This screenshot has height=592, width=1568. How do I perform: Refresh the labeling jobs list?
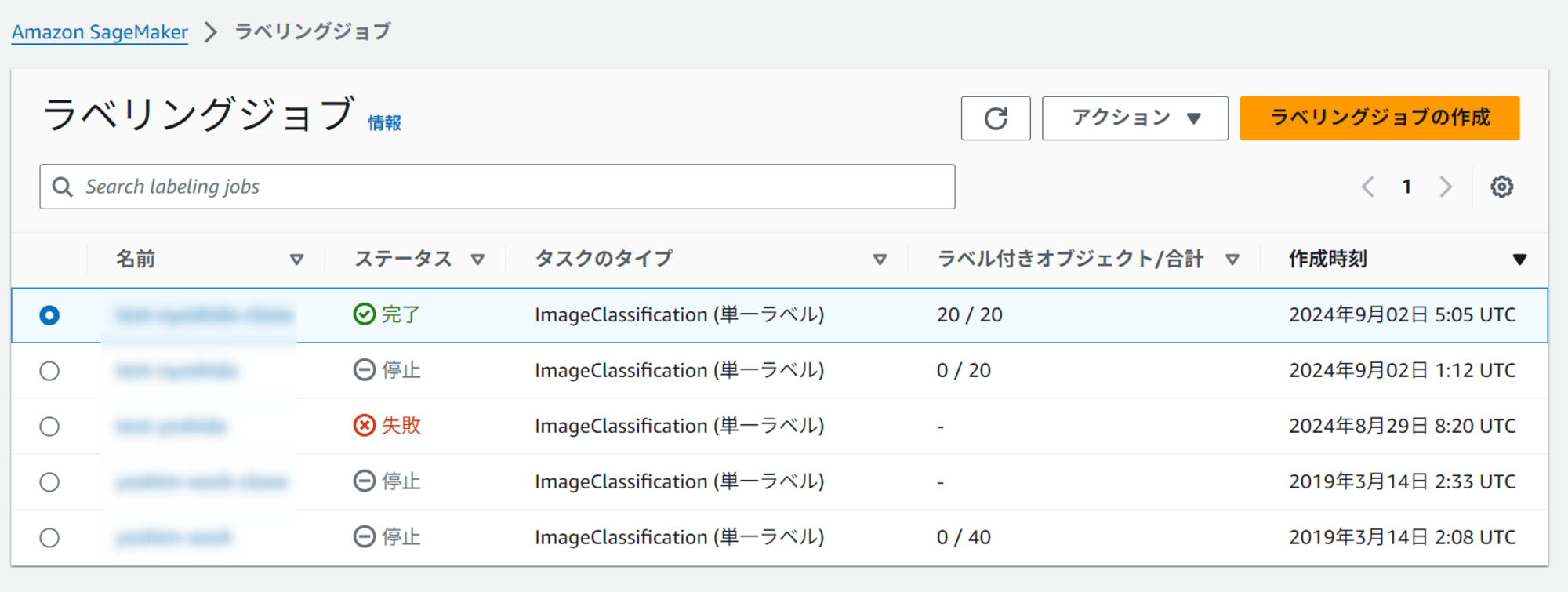(996, 118)
